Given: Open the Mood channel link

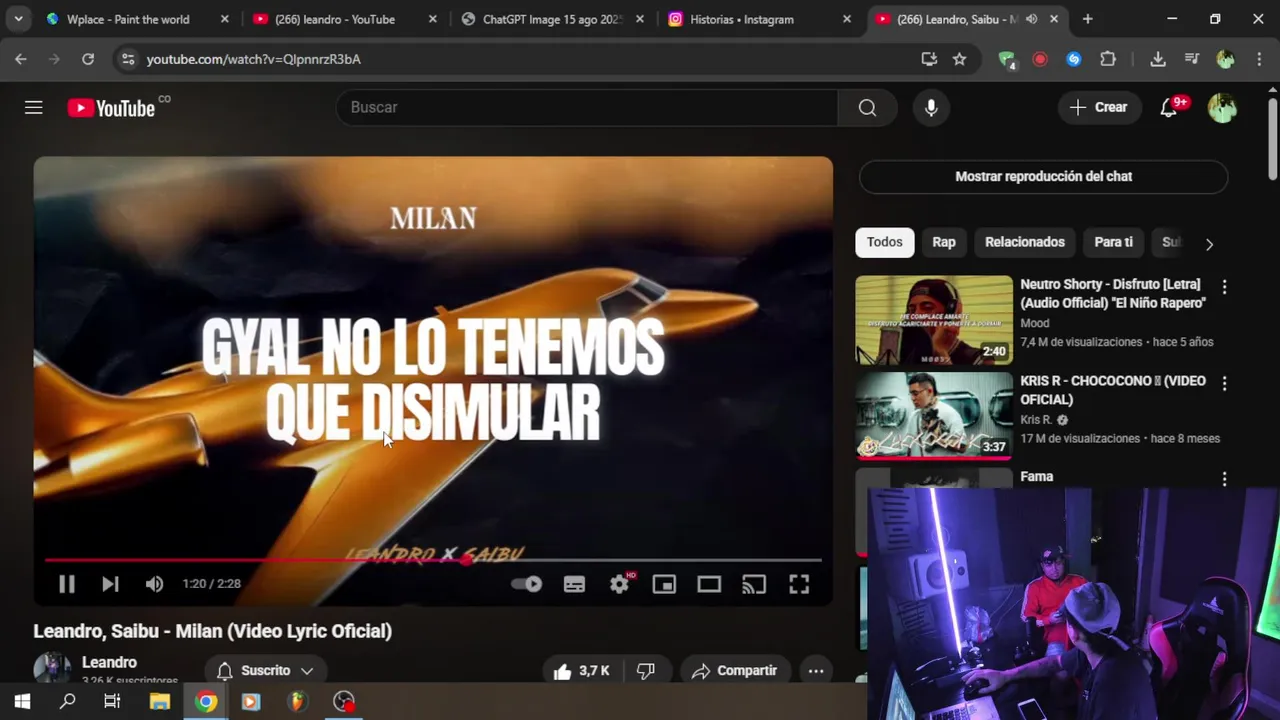Looking at the screenshot, I should (1035, 323).
